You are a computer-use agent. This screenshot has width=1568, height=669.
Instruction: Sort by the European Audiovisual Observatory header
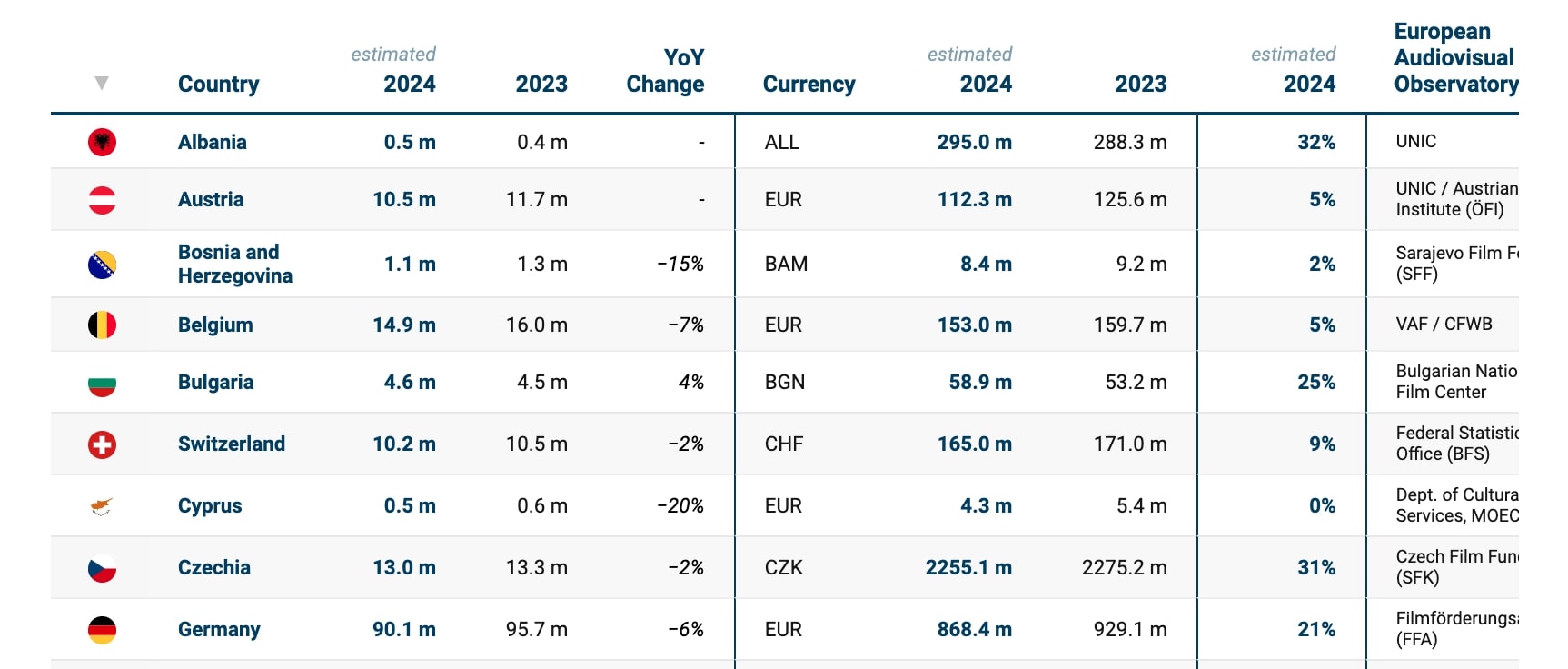pyautogui.click(x=1456, y=58)
